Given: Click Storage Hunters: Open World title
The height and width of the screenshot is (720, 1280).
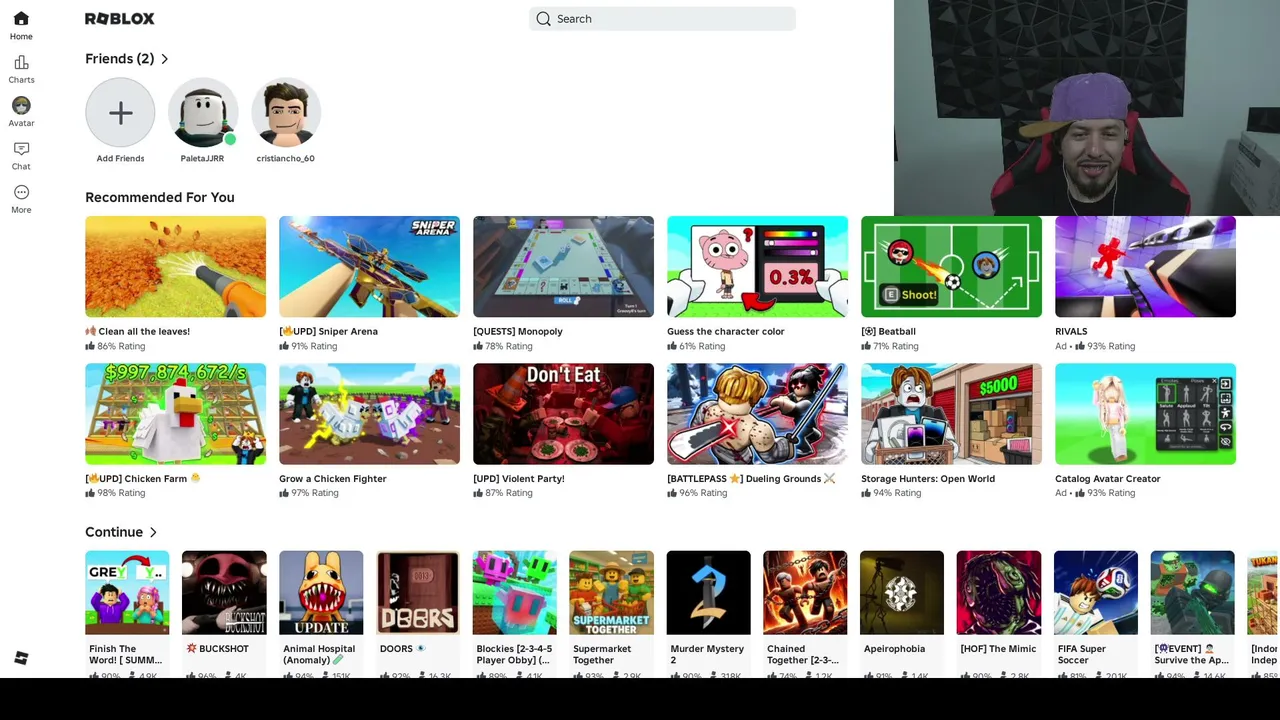Looking at the screenshot, I should pyautogui.click(x=928, y=478).
